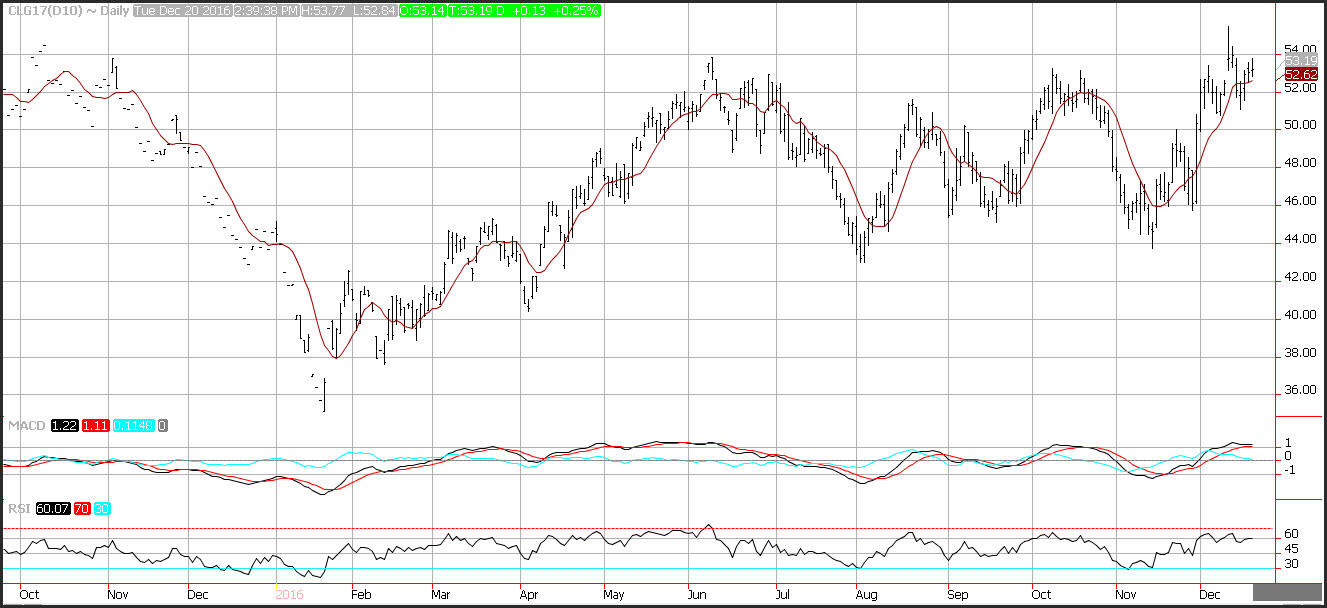Click the gray 53.19 last price tag
Viewport: 1327px width, 608px height.
(1299, 61)
